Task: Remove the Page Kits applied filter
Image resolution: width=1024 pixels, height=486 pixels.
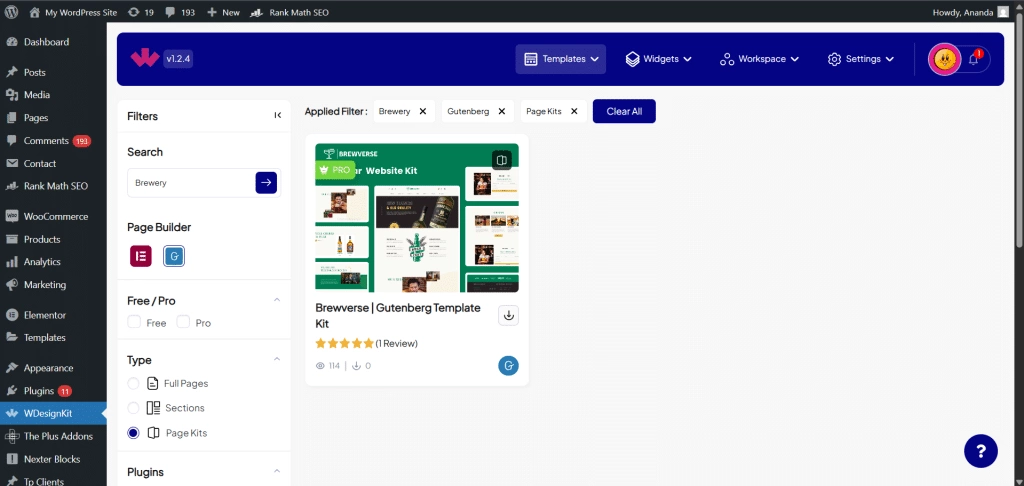Action: [x=574, y=111]
